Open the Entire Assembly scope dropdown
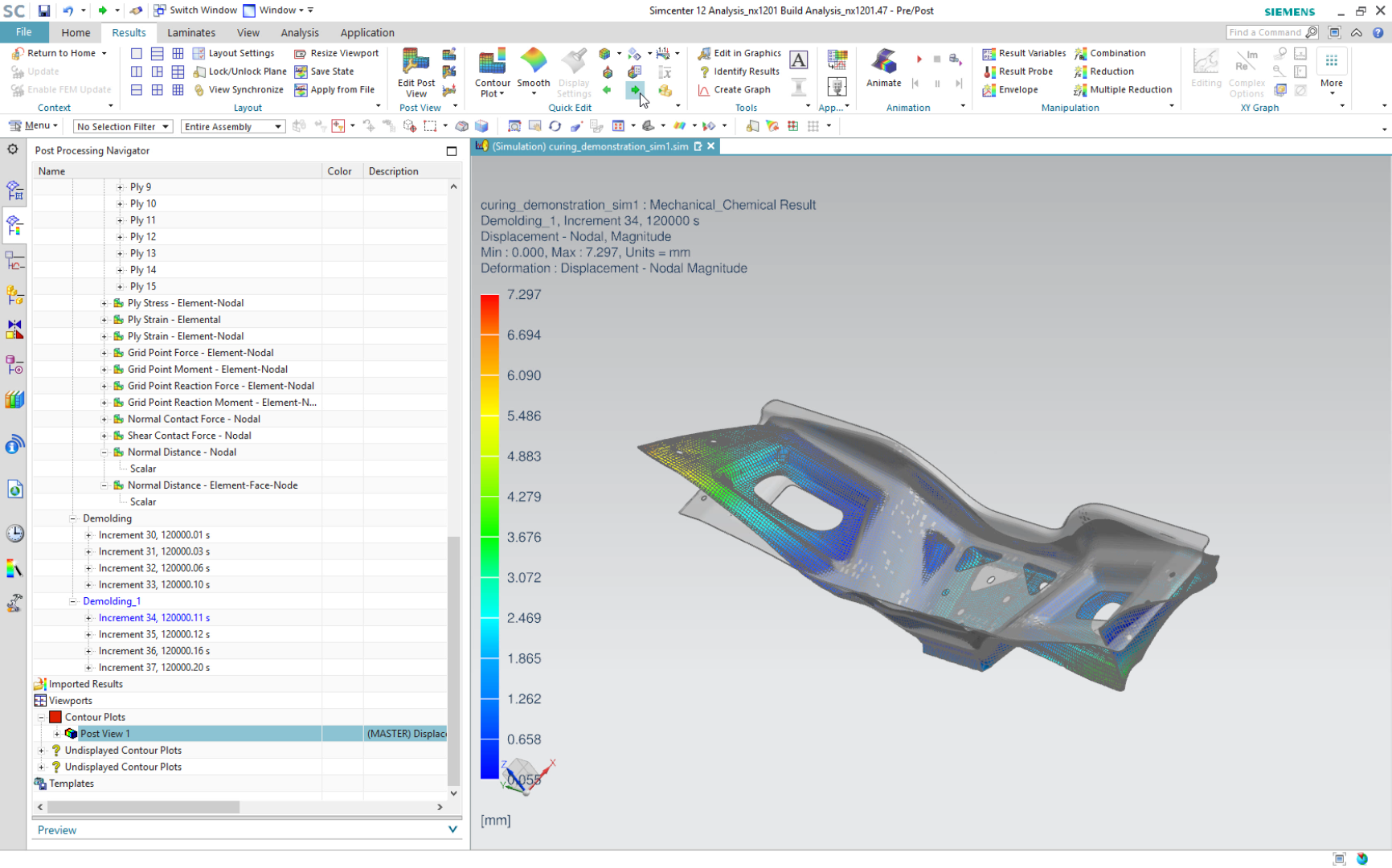1392x868 pixels. point(232,127)
